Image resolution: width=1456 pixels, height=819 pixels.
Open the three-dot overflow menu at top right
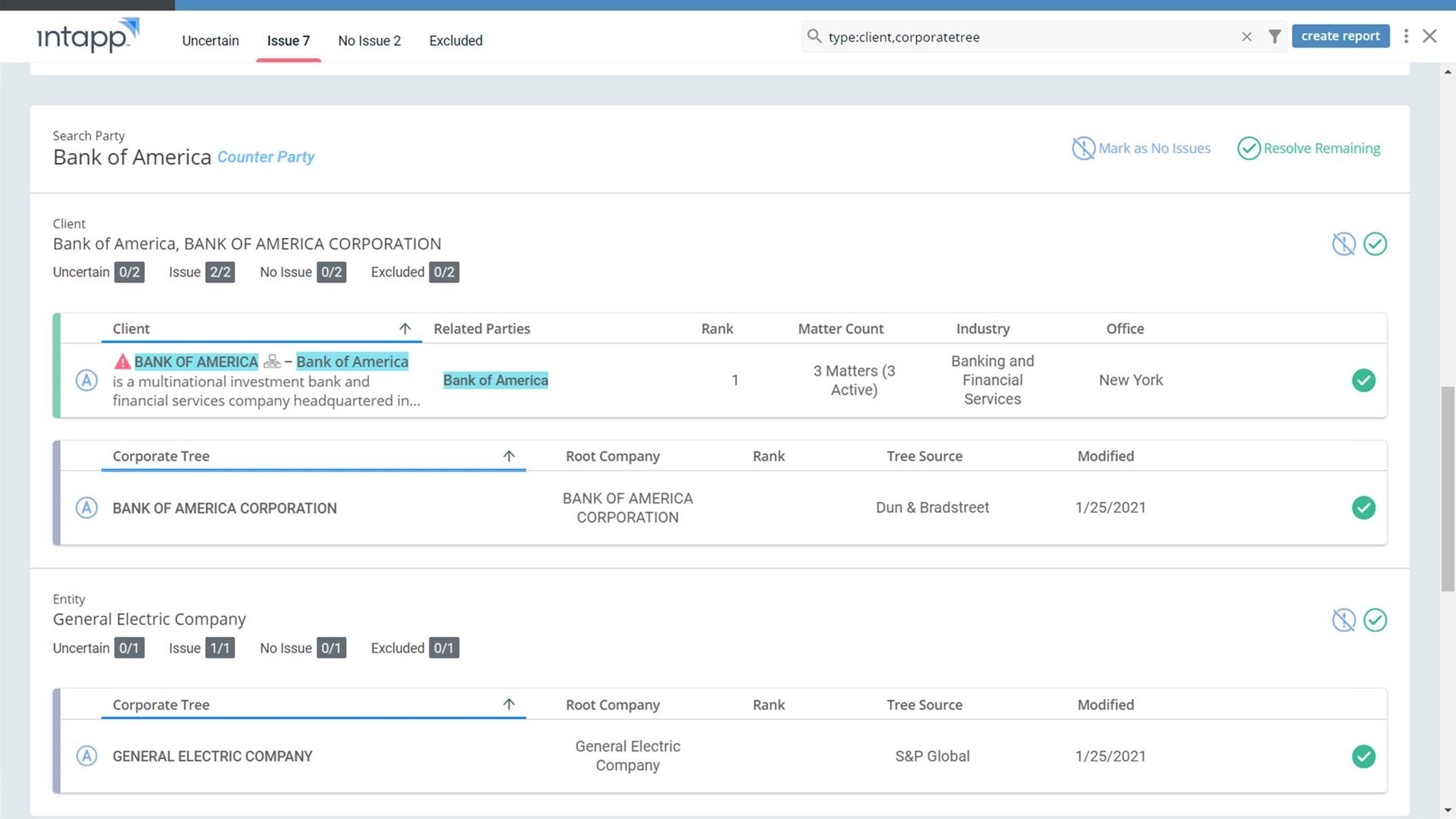[1406, 36]
